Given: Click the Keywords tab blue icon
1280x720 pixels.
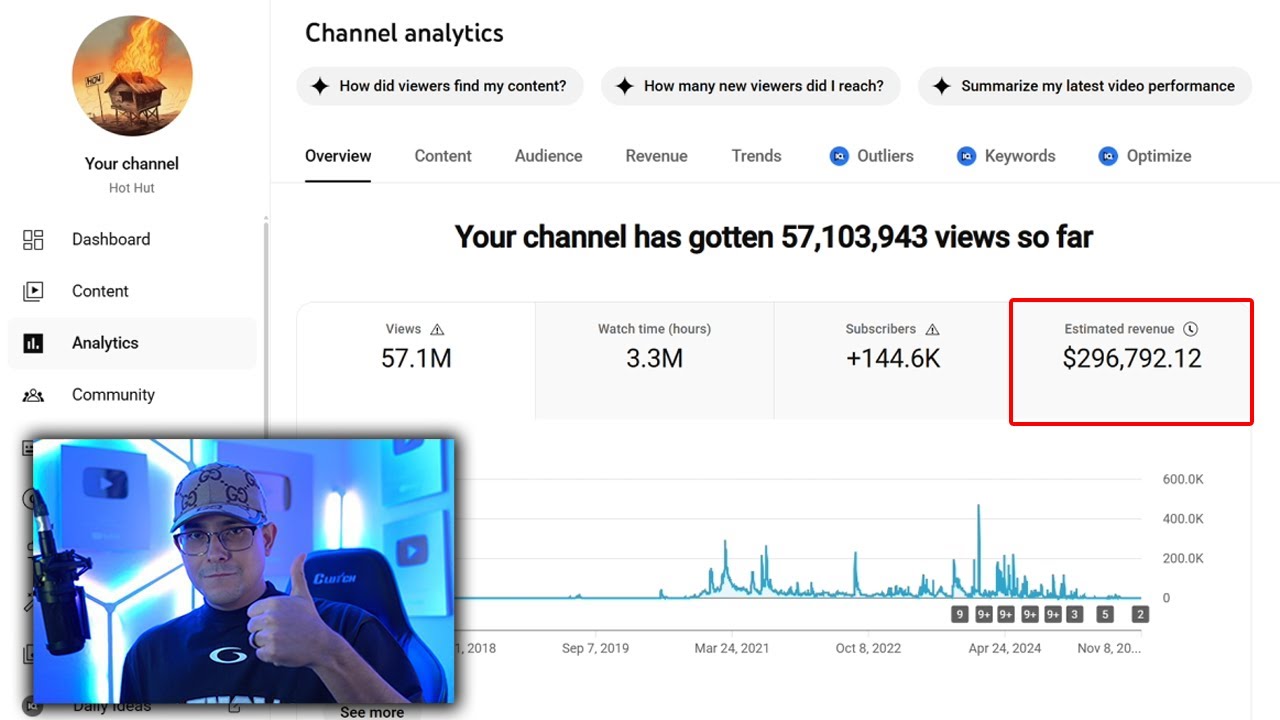Looking at the screenshot, I should click(x=966, y=156).
